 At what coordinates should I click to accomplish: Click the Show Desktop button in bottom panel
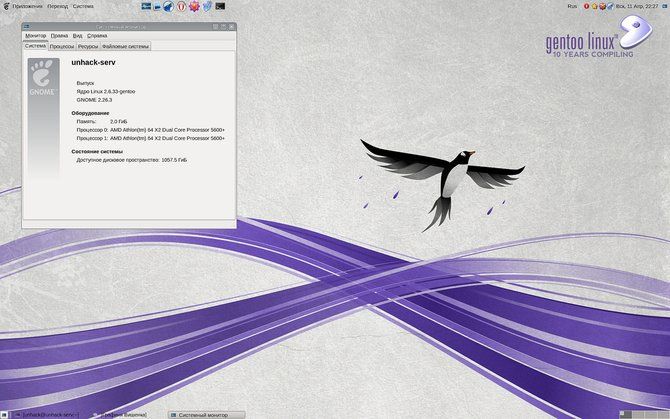[x=6, y=413]
